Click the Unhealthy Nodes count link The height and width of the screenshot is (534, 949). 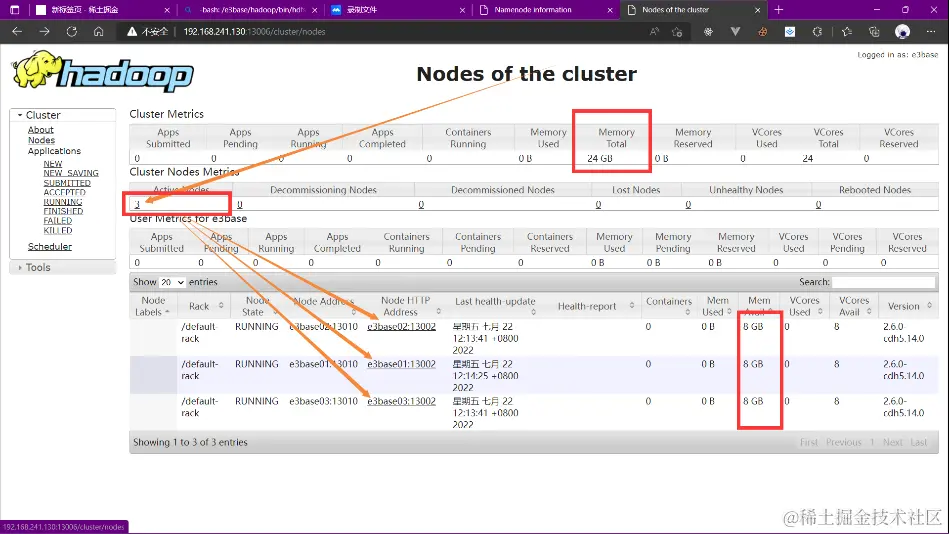(688, 205)
